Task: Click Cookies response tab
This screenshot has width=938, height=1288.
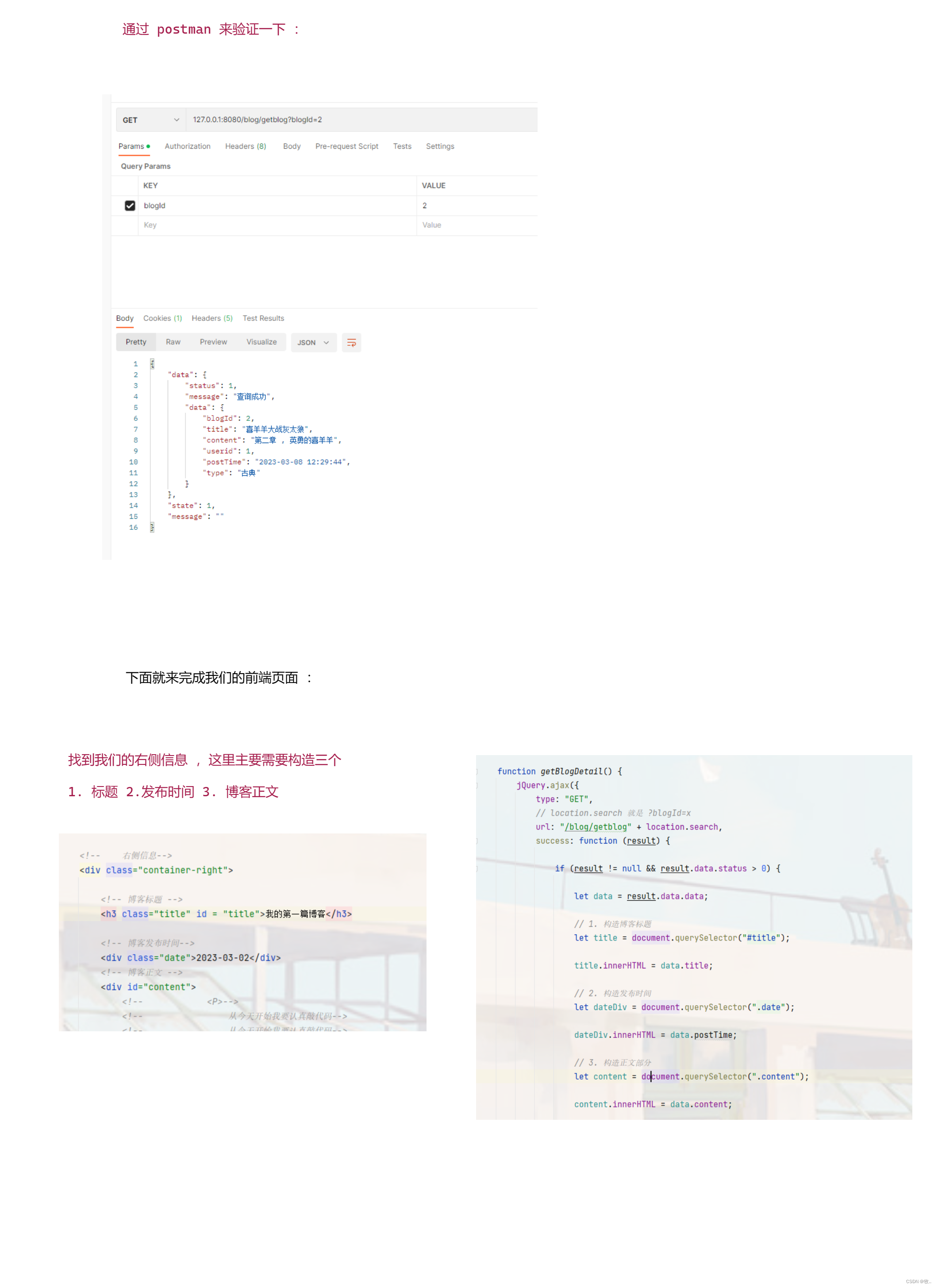Action: 163,318
